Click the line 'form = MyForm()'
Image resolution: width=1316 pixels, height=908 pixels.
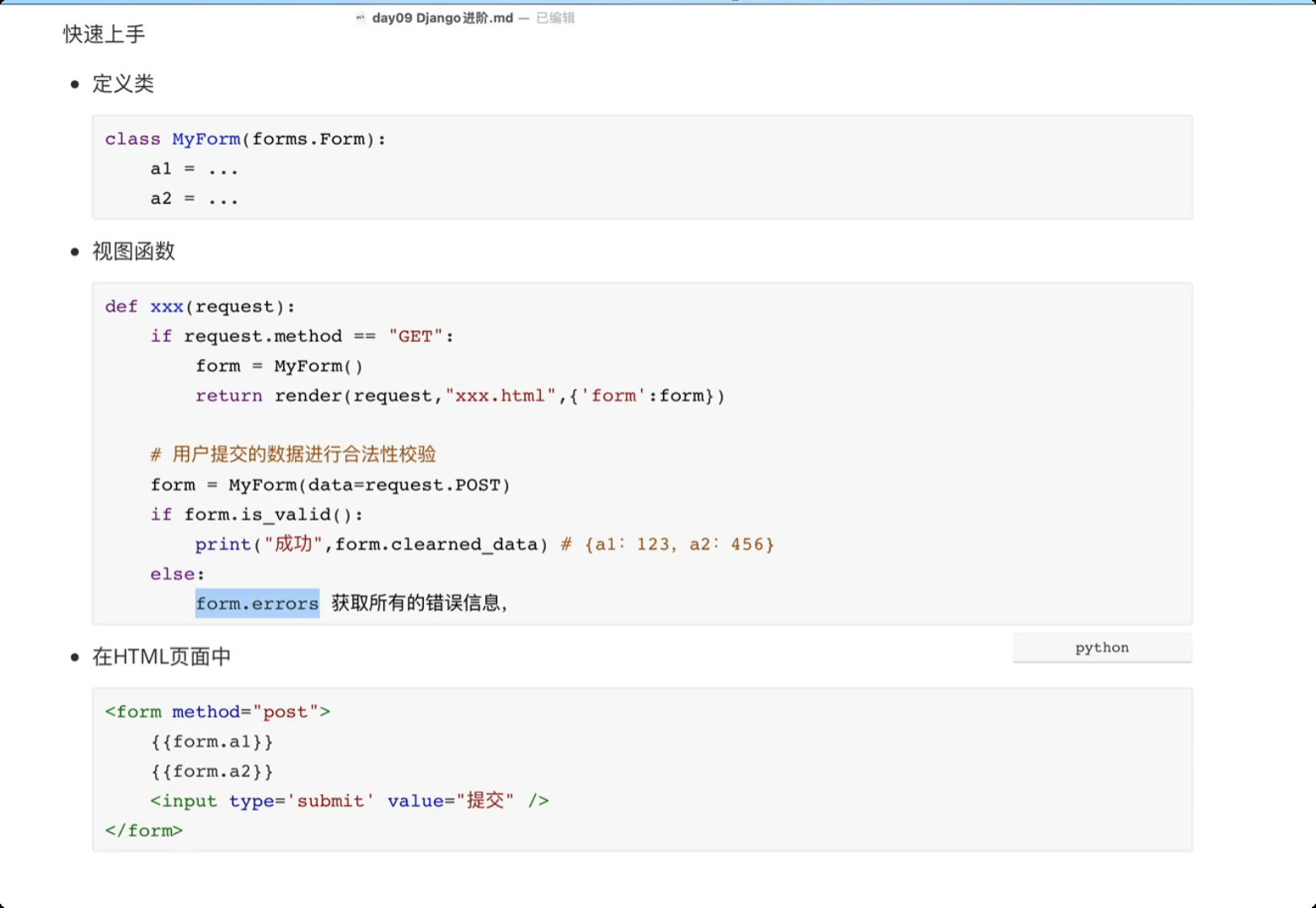click(279, 366)
